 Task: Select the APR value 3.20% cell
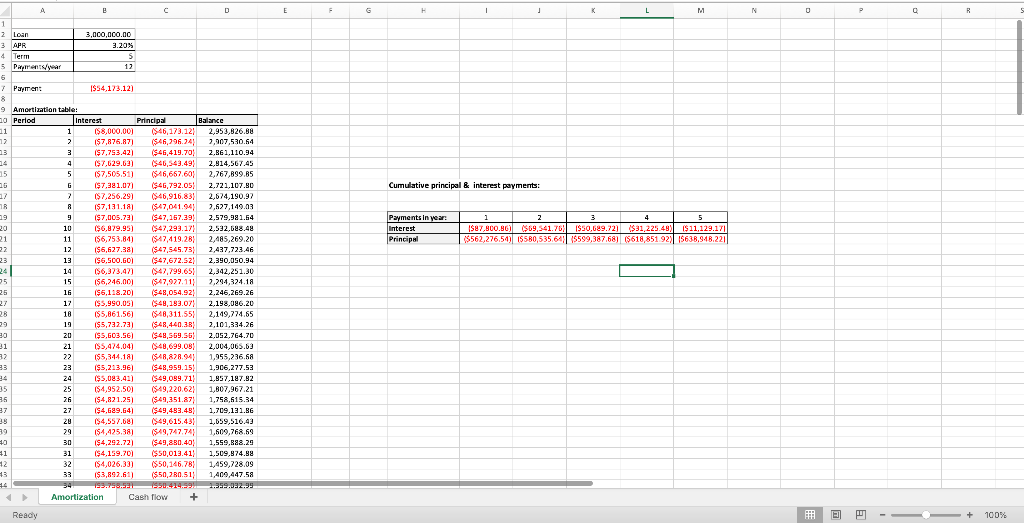point(104,45)
